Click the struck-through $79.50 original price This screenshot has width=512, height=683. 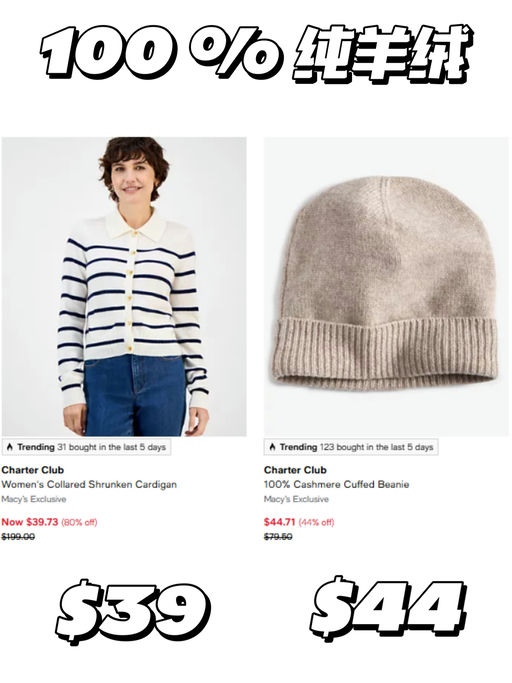278,537
